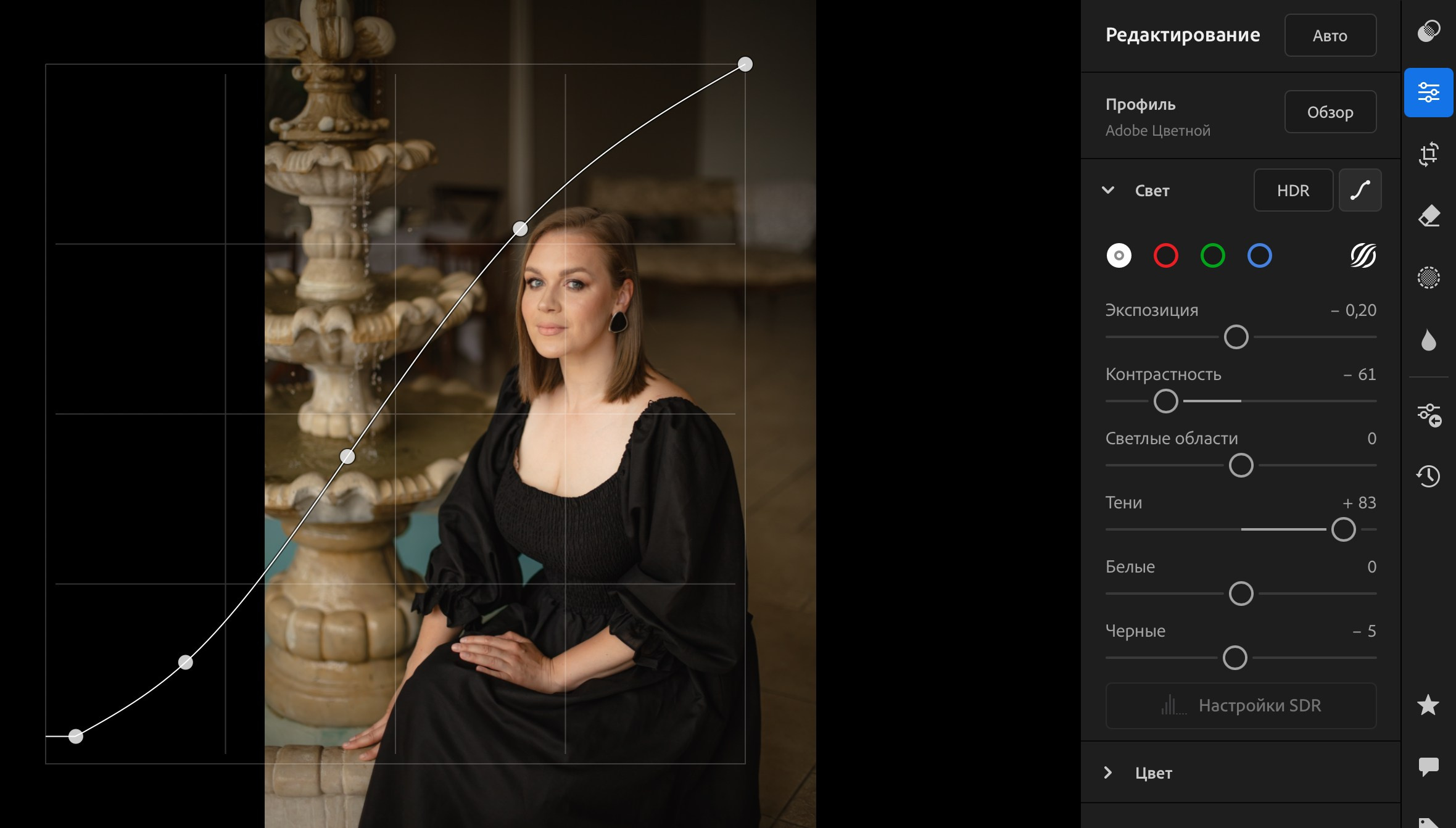
Task: Select the white RGB curve channel
Action: coord(1119,255)
